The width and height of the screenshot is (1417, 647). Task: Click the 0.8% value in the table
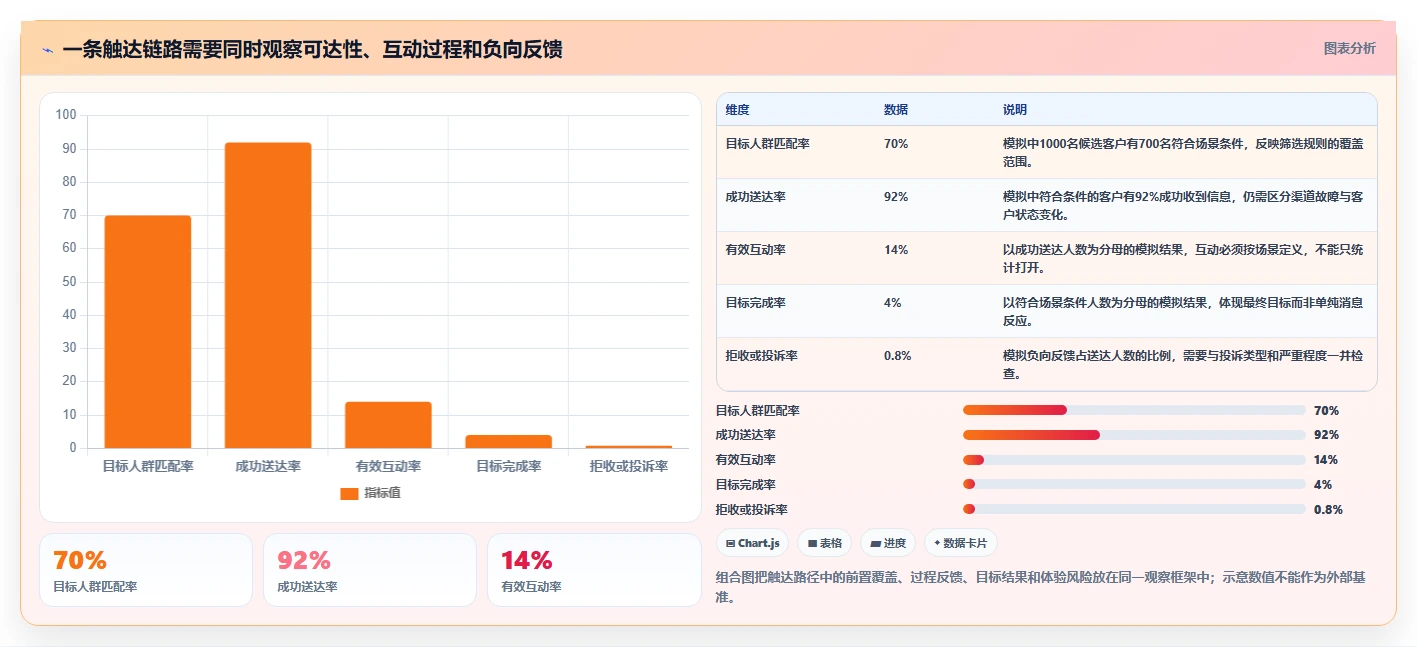pyautogui.click(x=898, y=356)
